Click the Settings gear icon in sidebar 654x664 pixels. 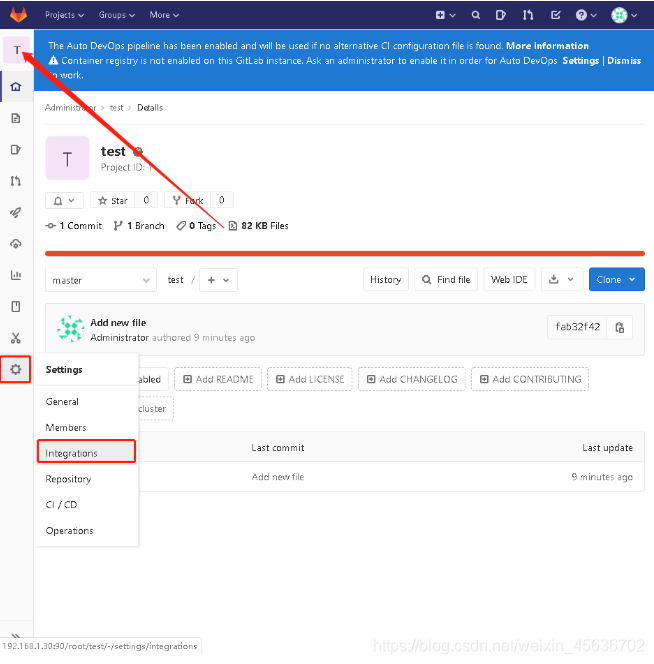coord(16,369)
